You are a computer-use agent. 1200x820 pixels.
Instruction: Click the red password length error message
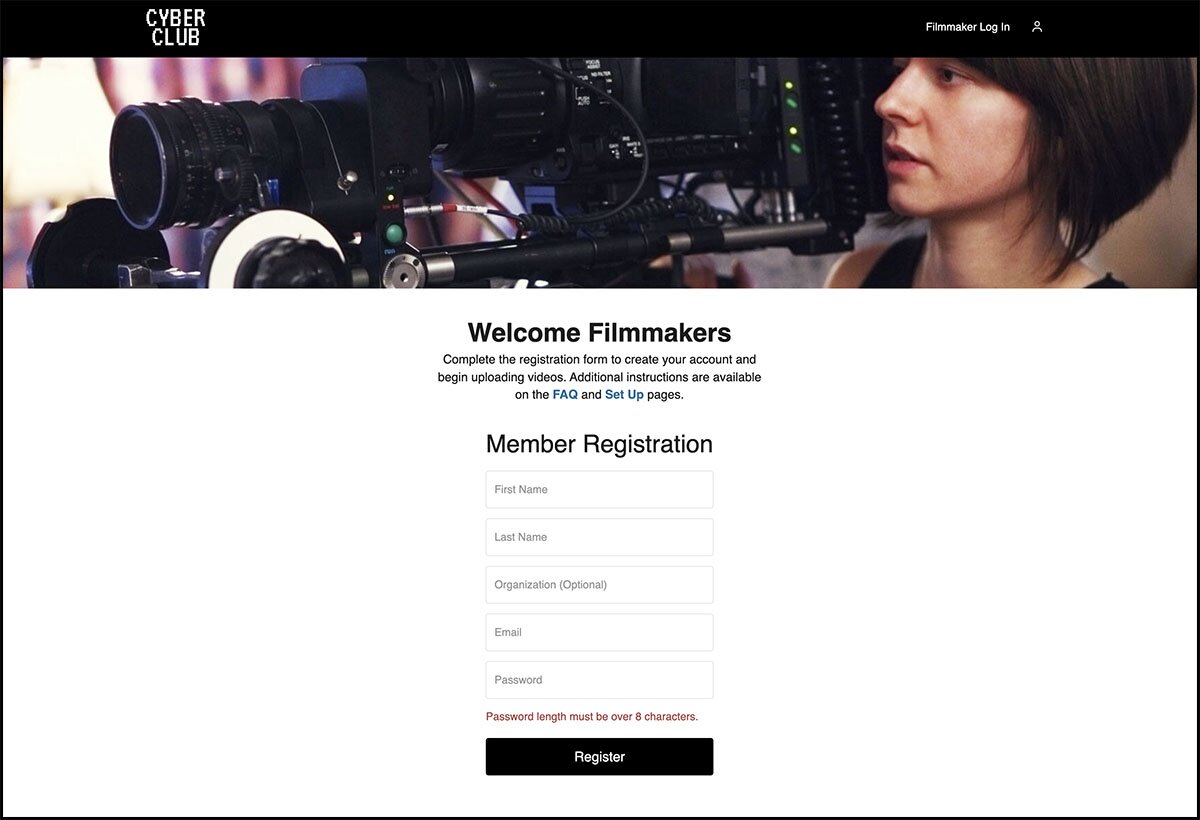[592, 717]
